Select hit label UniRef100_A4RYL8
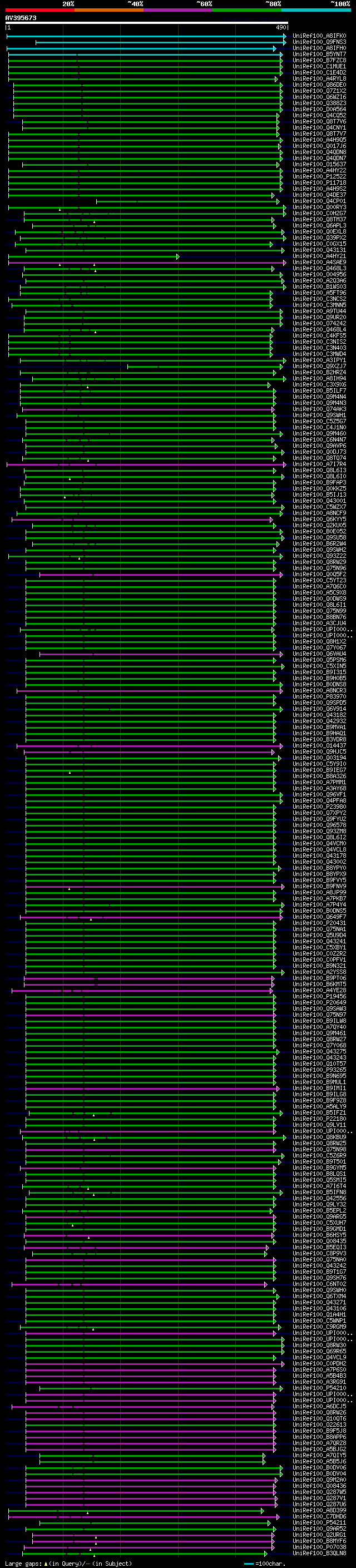Screen dimensions: 356x1568 tap(319, 78)
